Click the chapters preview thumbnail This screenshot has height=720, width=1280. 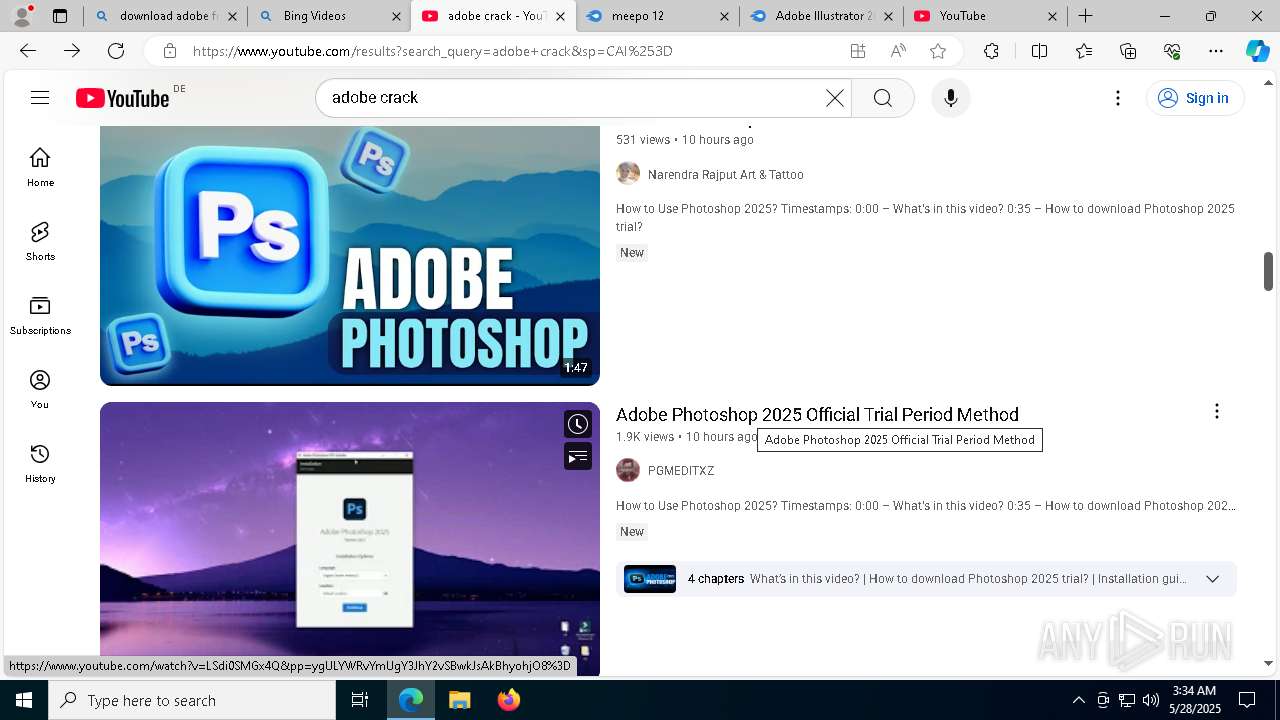[650, 579]
